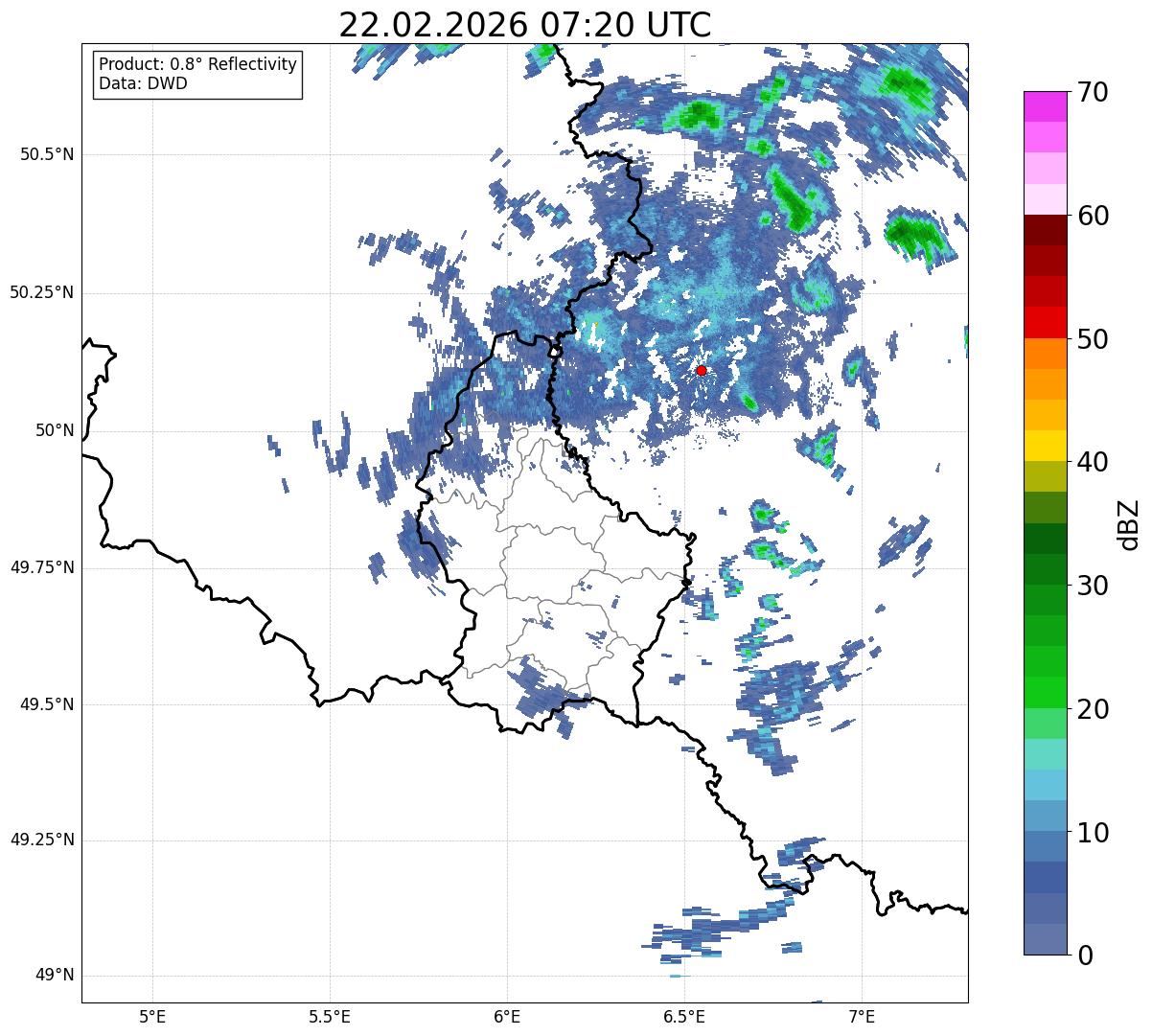Image resolution: width=1152 pixels, height=1036 pixels.
Task: Click the magenta colorbar segment below 70
Action: pos(1046,106)
